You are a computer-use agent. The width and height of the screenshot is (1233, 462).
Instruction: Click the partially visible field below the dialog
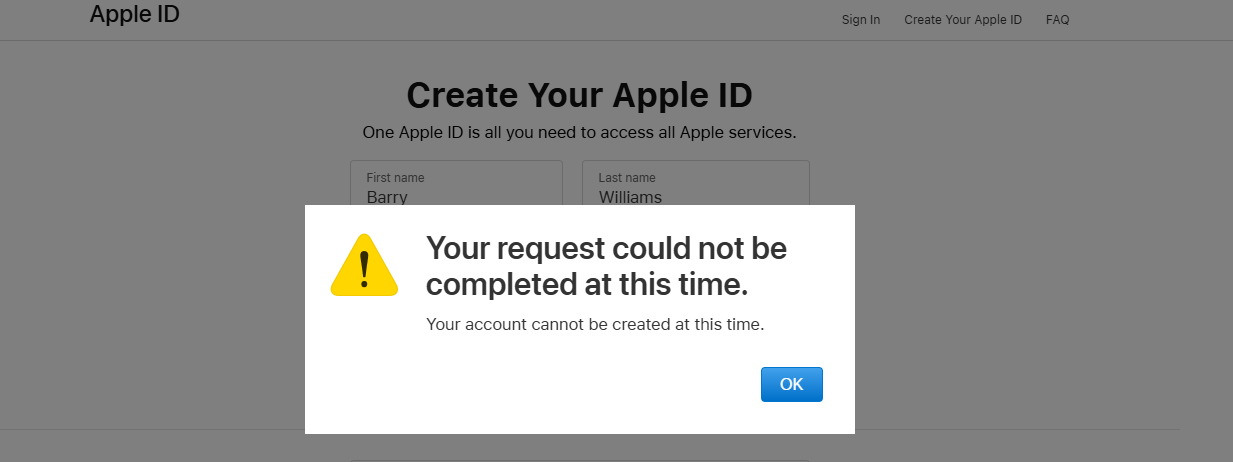pyautogui.click(x=580, y=460)
